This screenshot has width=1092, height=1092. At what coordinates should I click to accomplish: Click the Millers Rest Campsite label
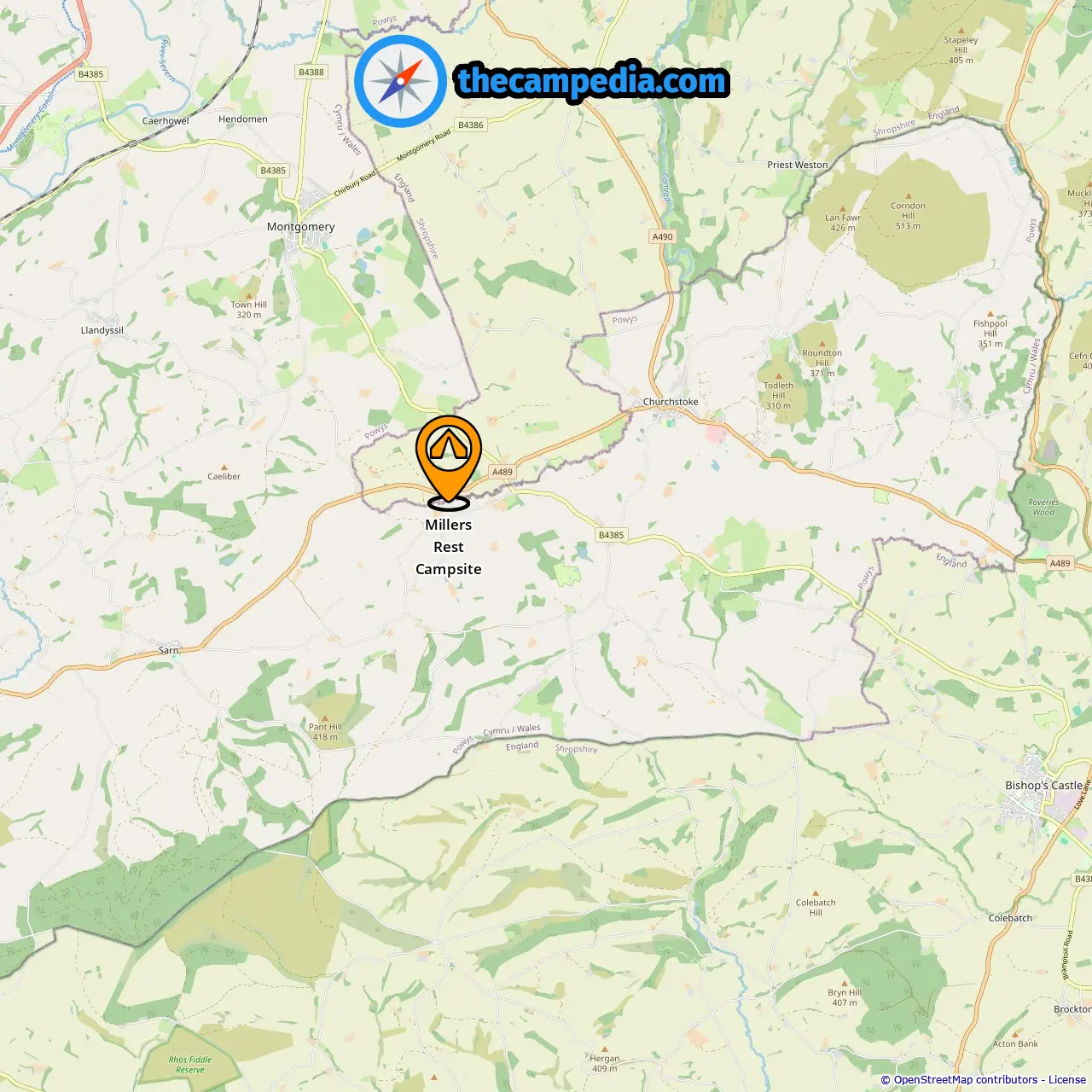point(449,547)
